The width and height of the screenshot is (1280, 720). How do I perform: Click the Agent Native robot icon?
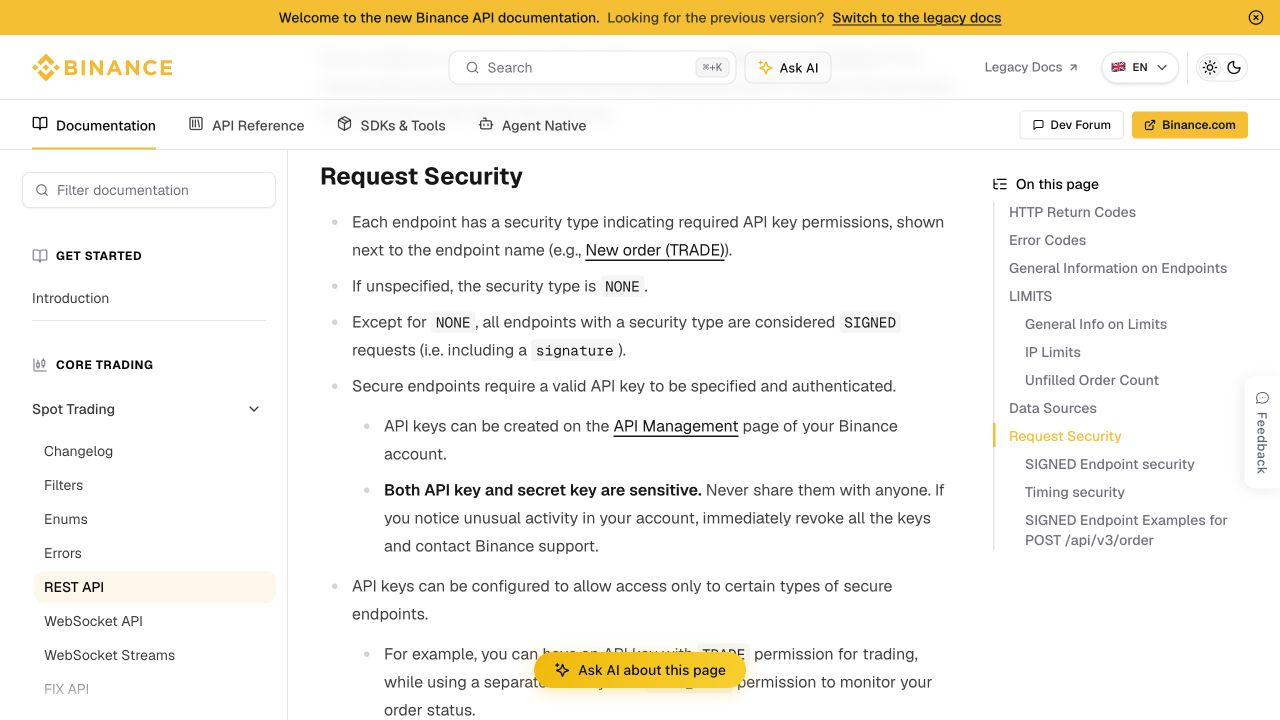486,124
